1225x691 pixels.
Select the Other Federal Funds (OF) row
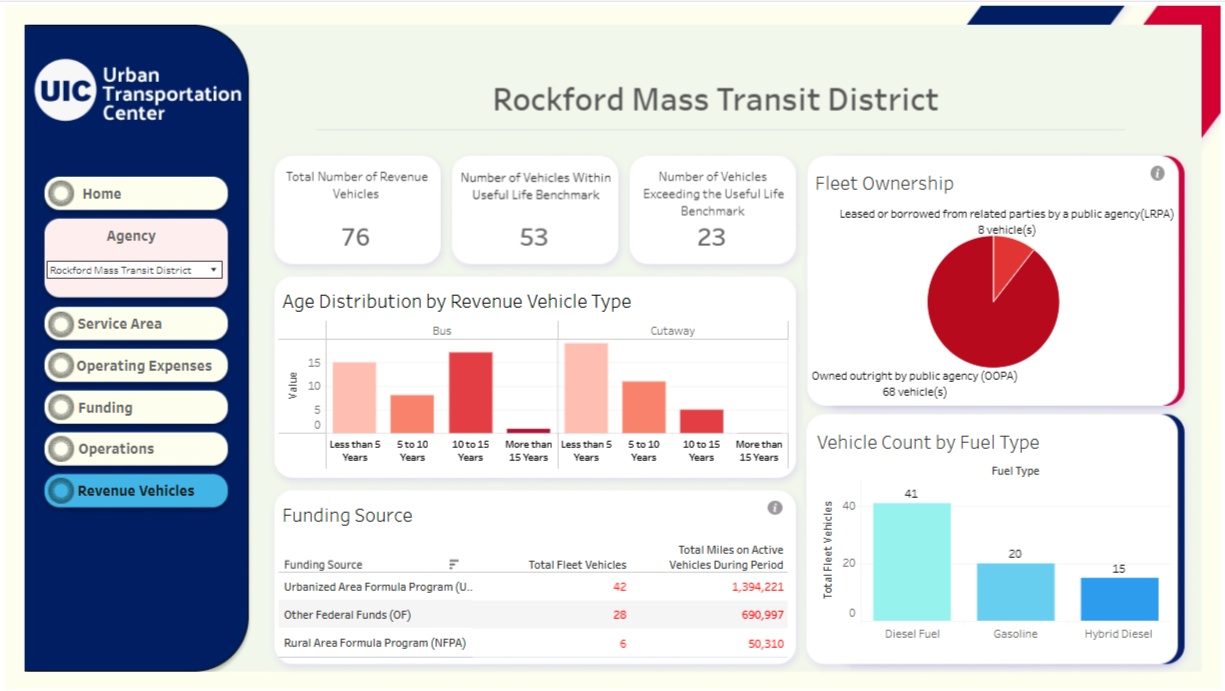tap(347, 615)
